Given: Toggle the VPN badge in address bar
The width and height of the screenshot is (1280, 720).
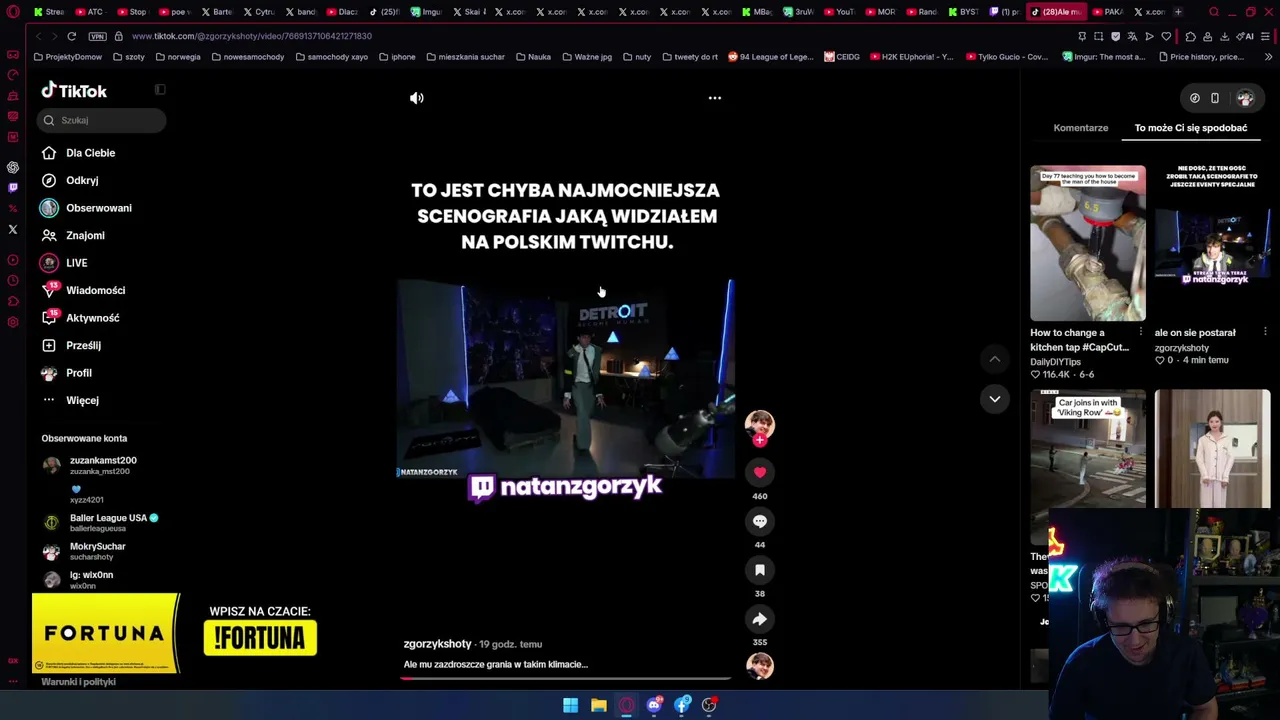Looking at the screenshot, I should point(97,36).
